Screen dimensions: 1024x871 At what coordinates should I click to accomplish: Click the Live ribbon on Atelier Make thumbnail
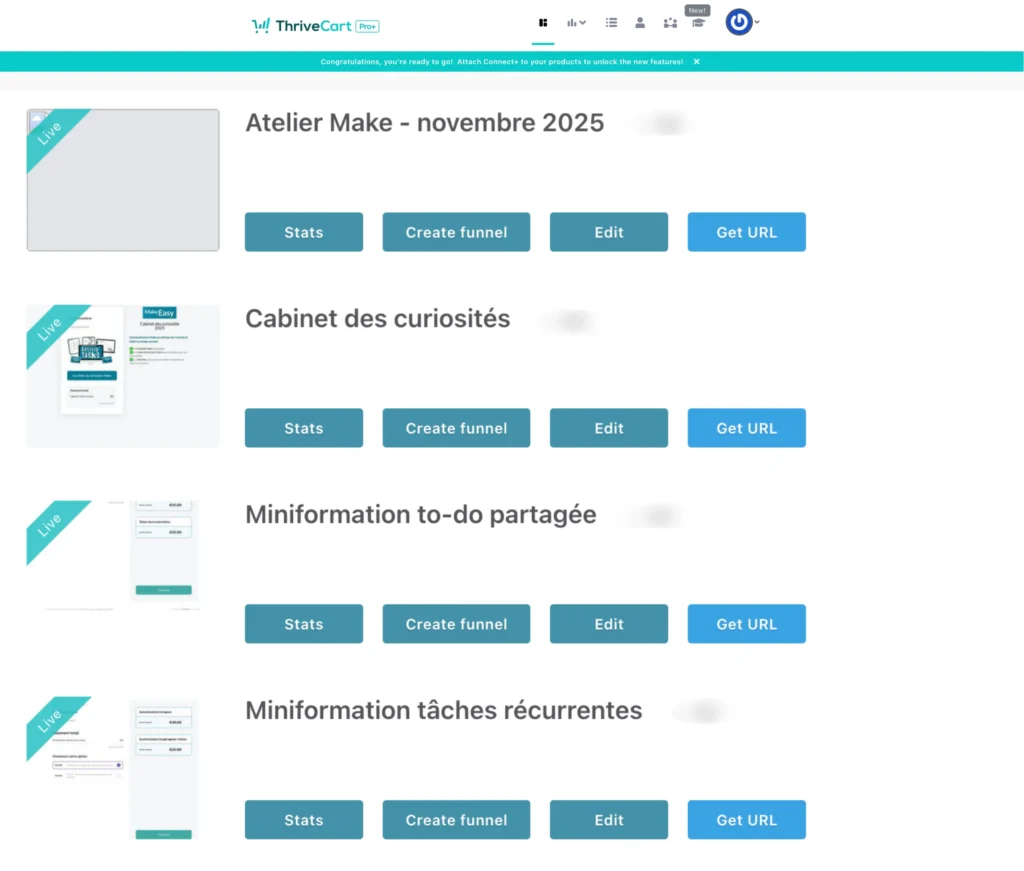pyautogui.click(x=48, y=135)
